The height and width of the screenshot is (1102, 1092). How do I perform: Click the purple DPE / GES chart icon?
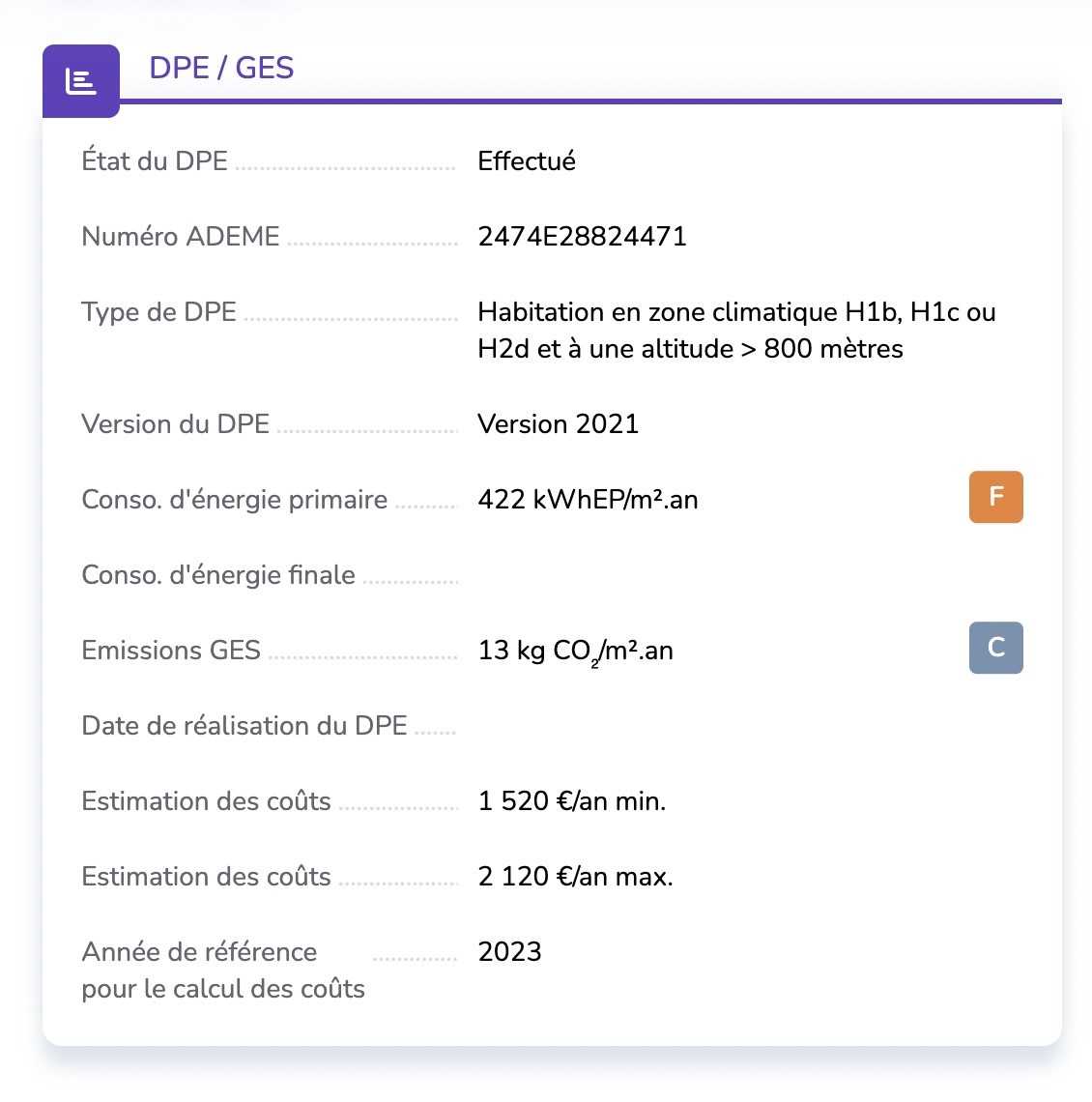click(81, 81)
